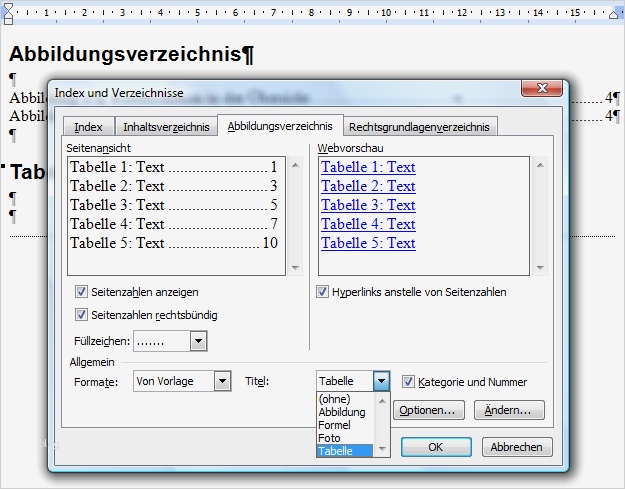
Task: Click the left indent marker on ruler
Action: click(8, 13)
